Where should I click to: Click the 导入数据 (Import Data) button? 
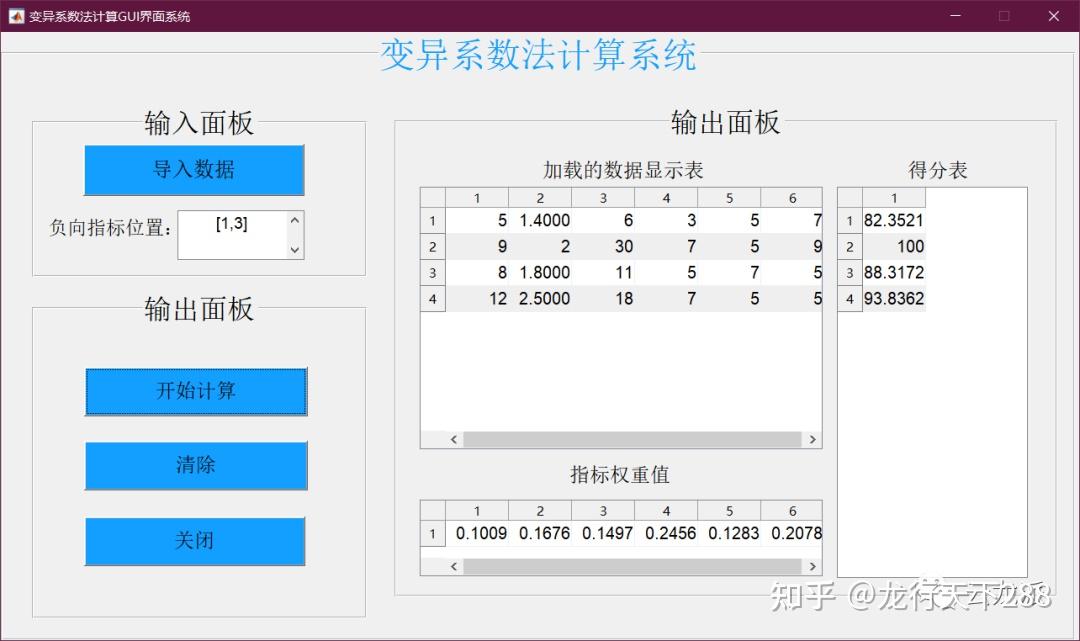point(195,170)
